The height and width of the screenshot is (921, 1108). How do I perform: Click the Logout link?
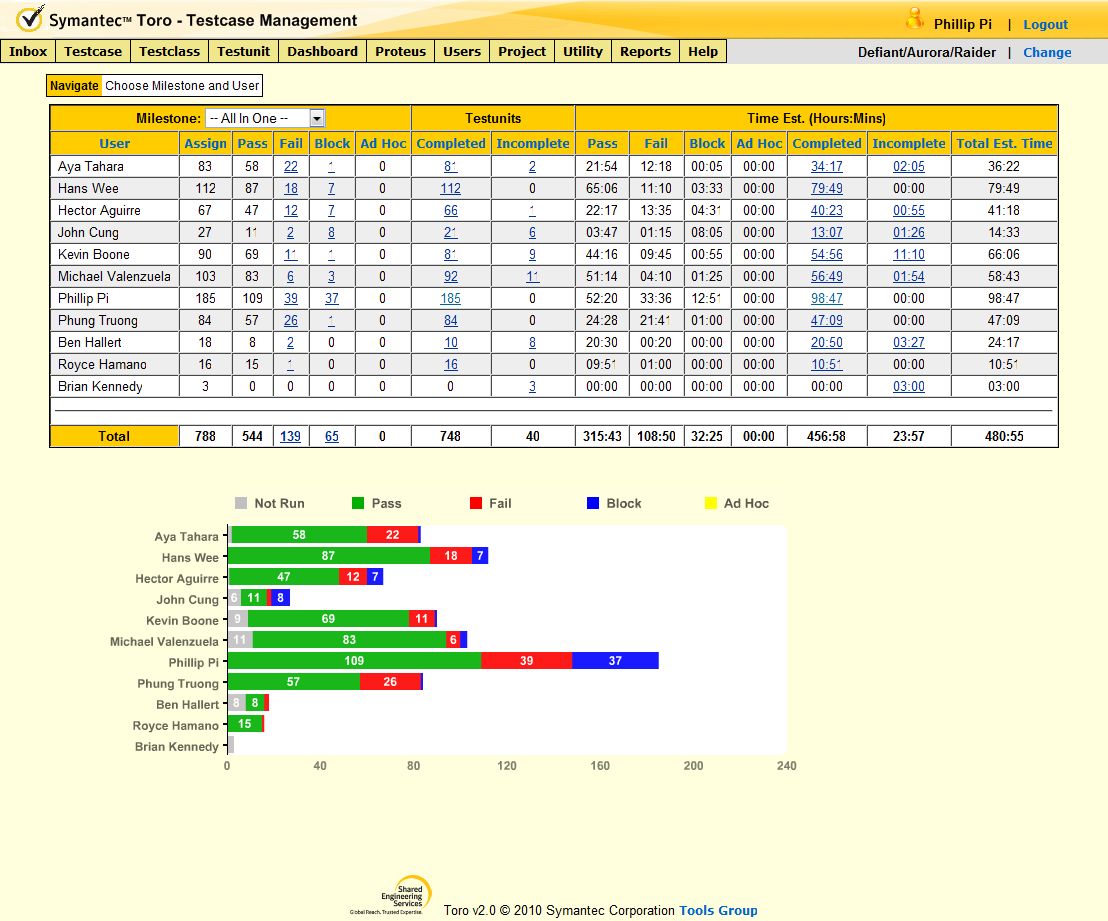click(1045, 25)
